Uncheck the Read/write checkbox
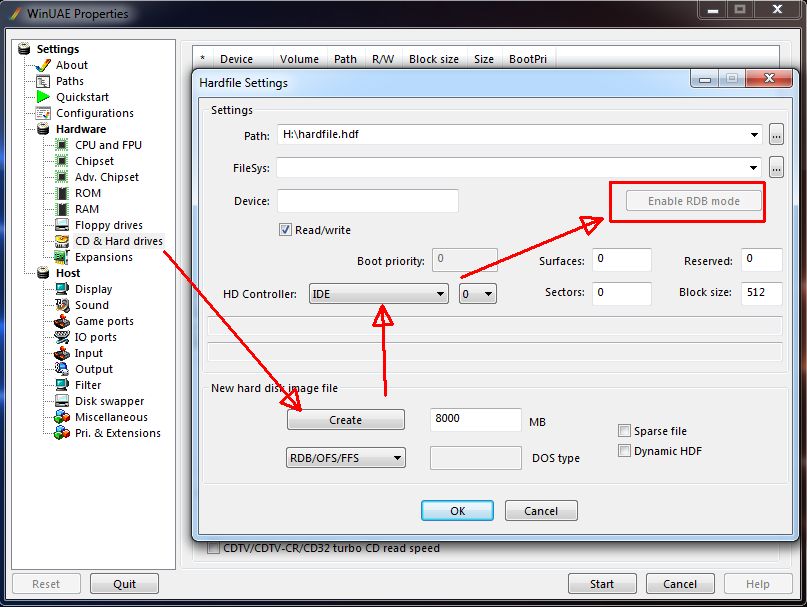The width and height of the screenshot is (807, 607). [x=286, y=230]
